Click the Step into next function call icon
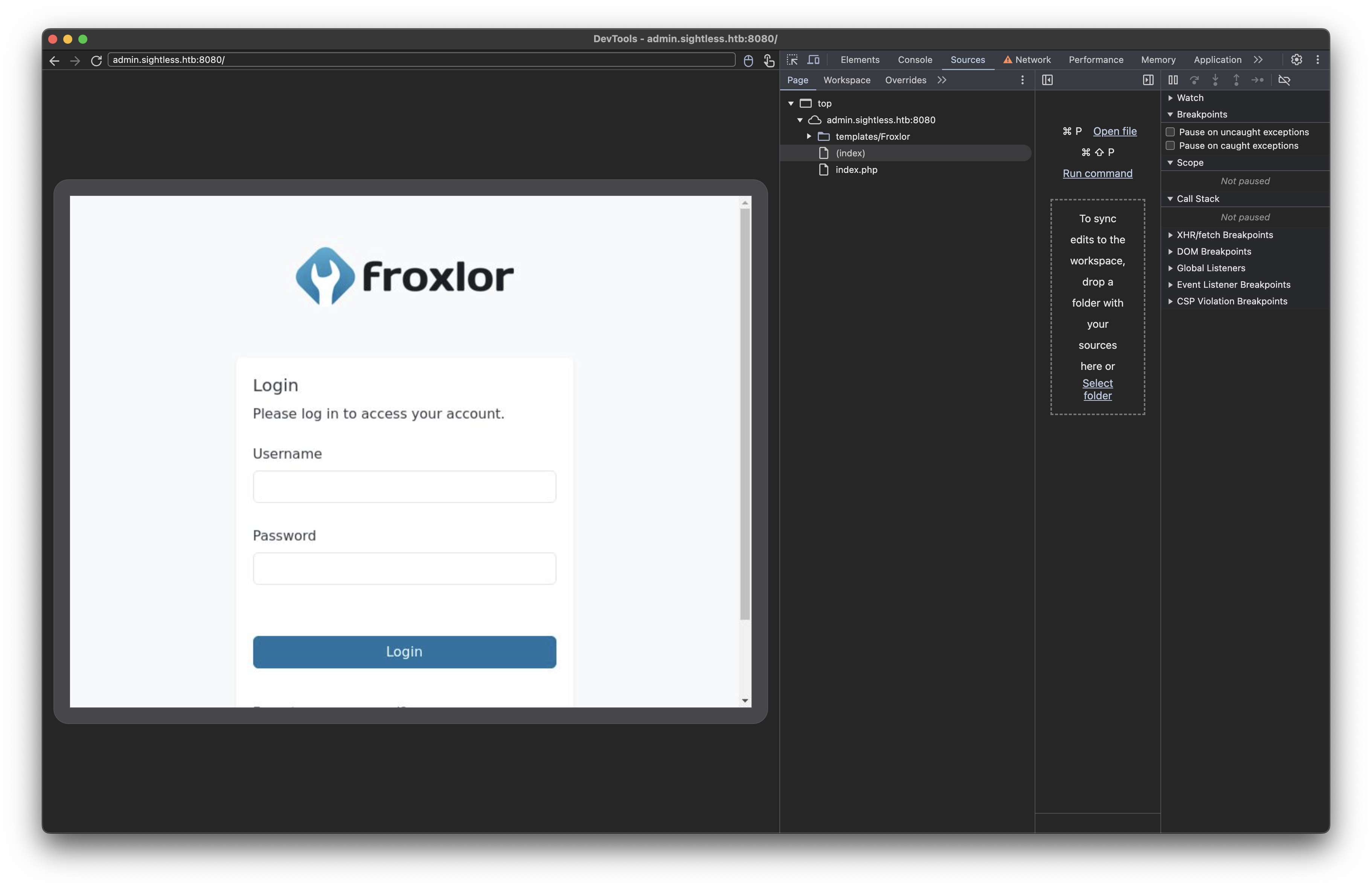Screen dimensions: 1372x889 coord(1215,80)
